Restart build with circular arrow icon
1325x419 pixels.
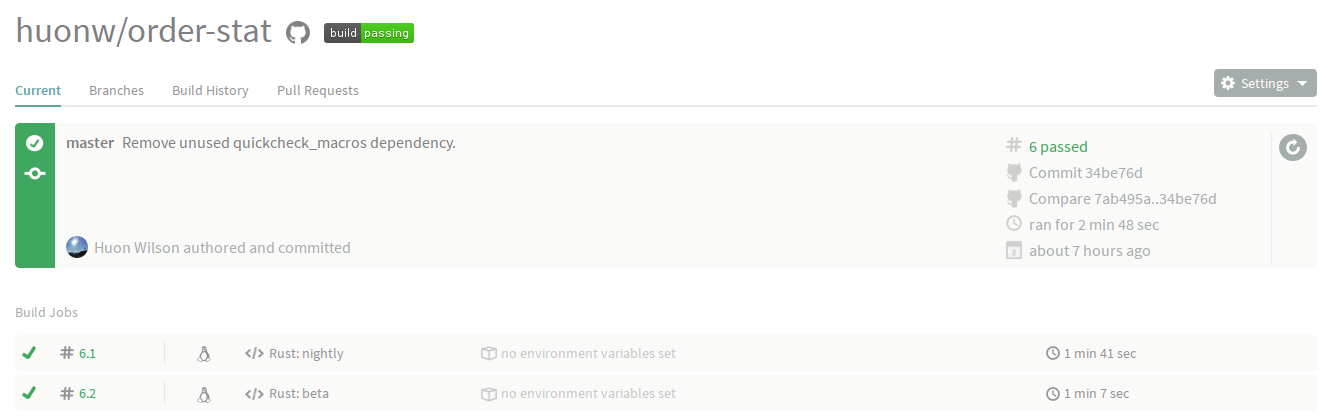click(x=1293, y=148)
